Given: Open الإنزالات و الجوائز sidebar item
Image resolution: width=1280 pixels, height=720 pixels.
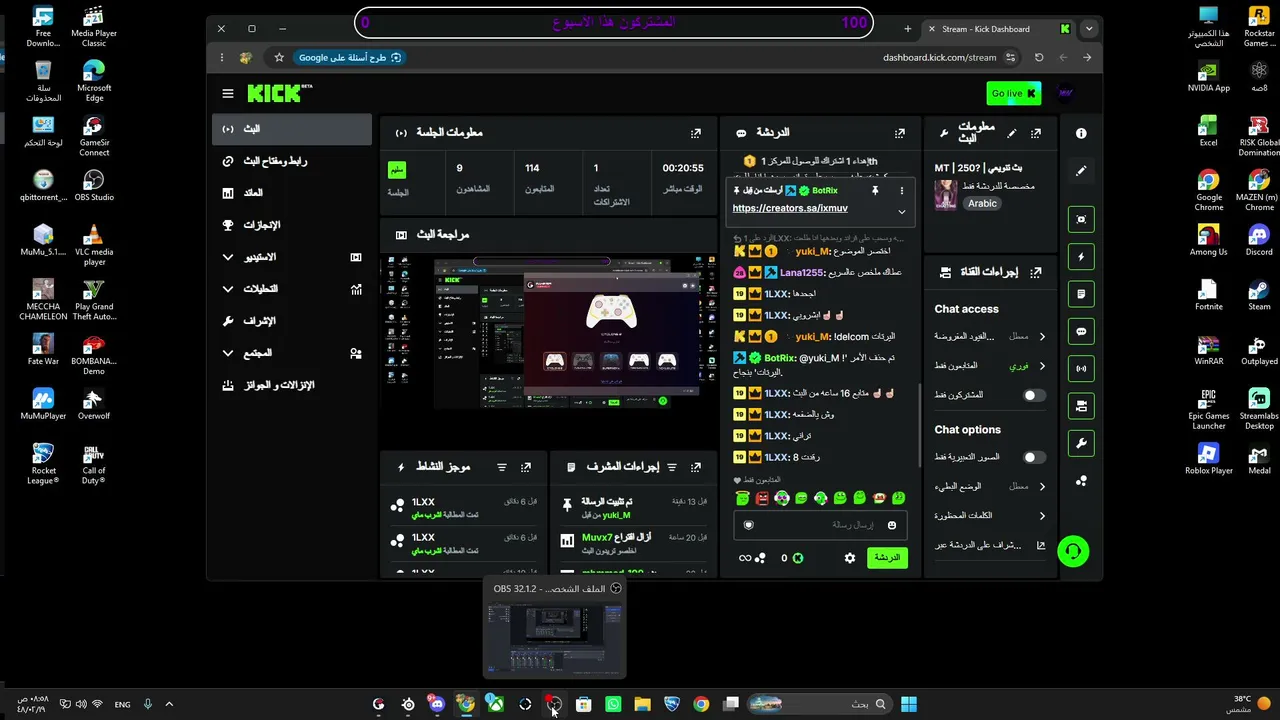Looking at the screenshot, I should [292, 385].
